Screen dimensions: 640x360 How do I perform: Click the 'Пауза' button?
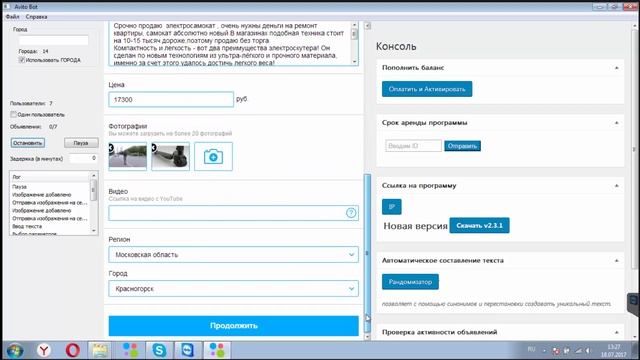81,143
